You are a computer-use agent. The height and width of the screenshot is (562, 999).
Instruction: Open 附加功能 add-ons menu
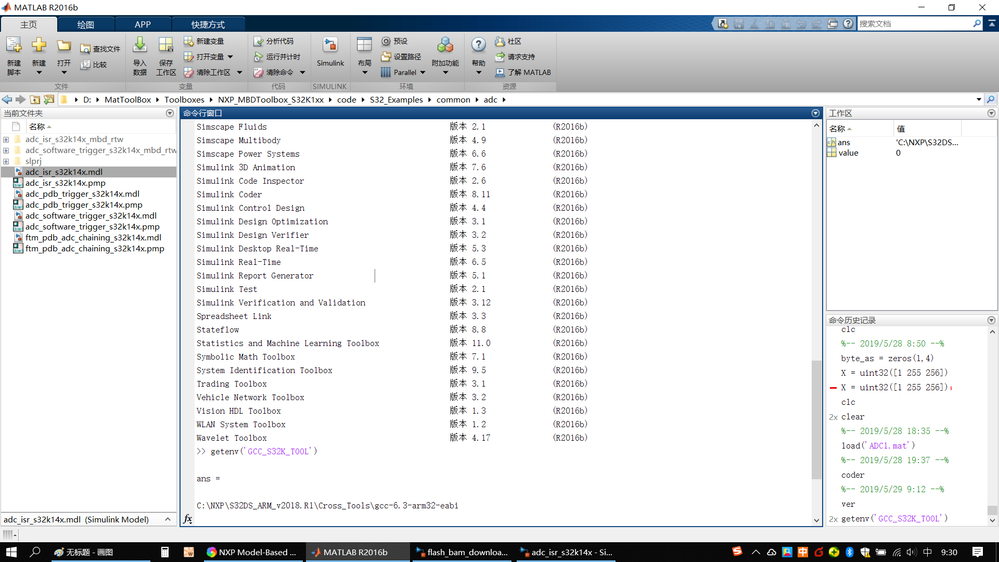coord(445,56)
